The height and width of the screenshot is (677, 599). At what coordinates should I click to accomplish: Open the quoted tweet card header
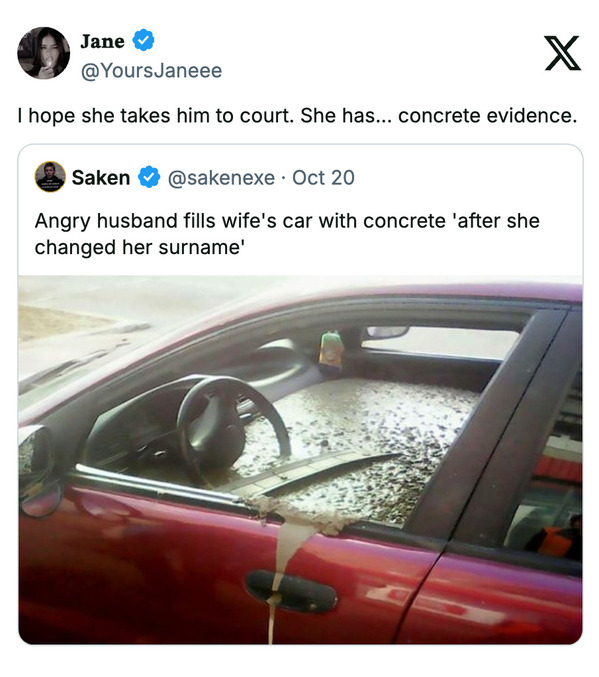pyautogui.click(x=195, y=177)
